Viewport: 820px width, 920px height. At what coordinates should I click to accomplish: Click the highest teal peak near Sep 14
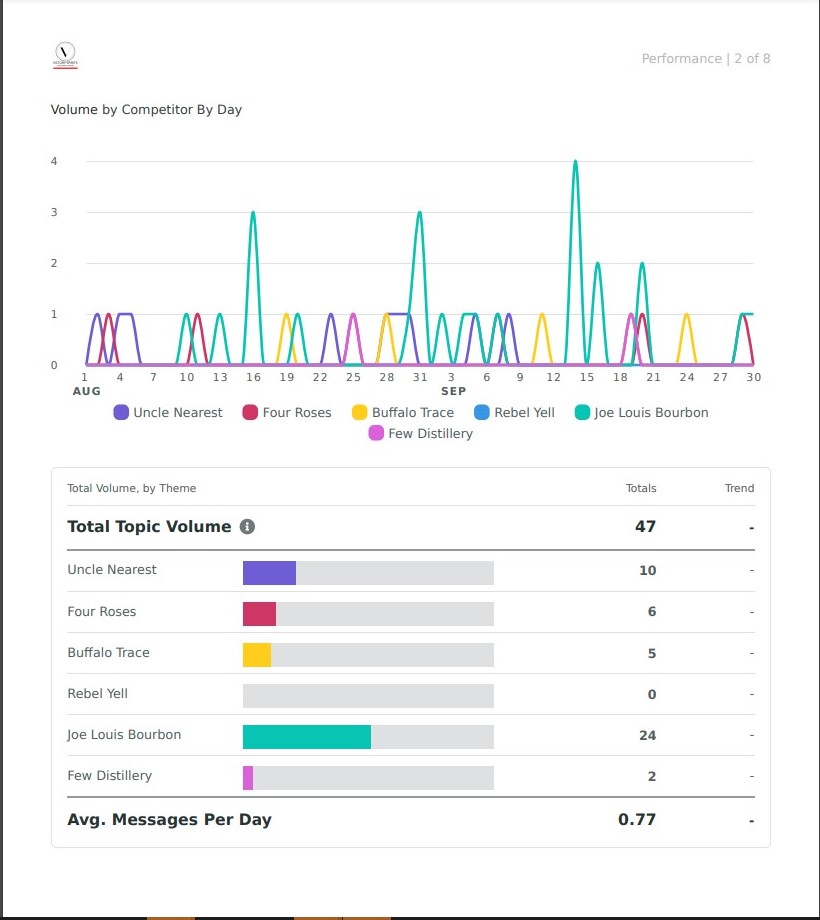[575, 162]
